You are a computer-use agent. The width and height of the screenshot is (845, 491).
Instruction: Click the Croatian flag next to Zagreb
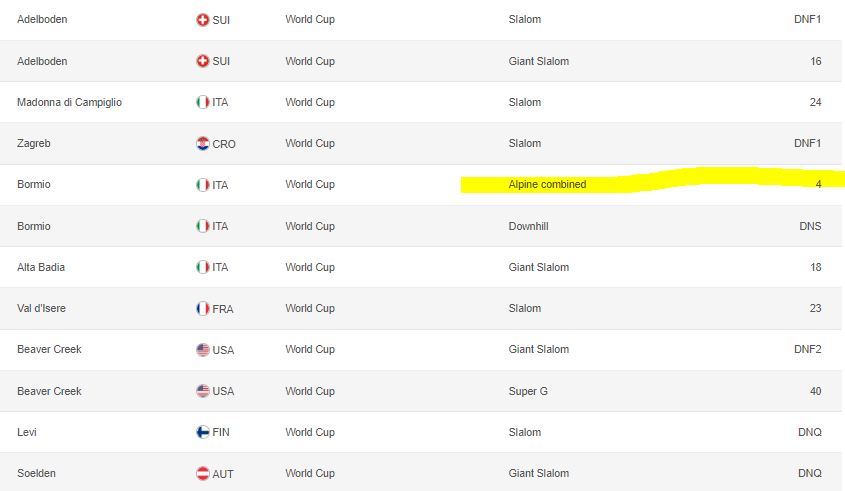coord(203,144)
